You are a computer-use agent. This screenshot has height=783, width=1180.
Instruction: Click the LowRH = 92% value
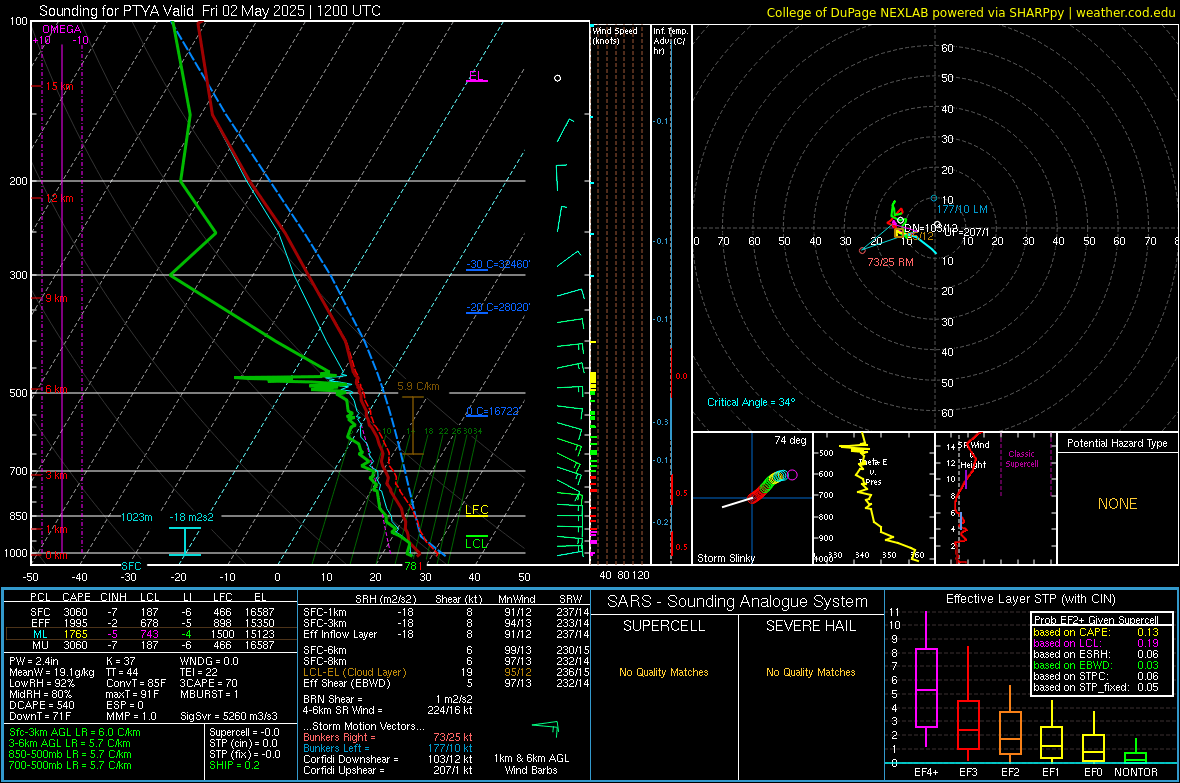(41, 684)
